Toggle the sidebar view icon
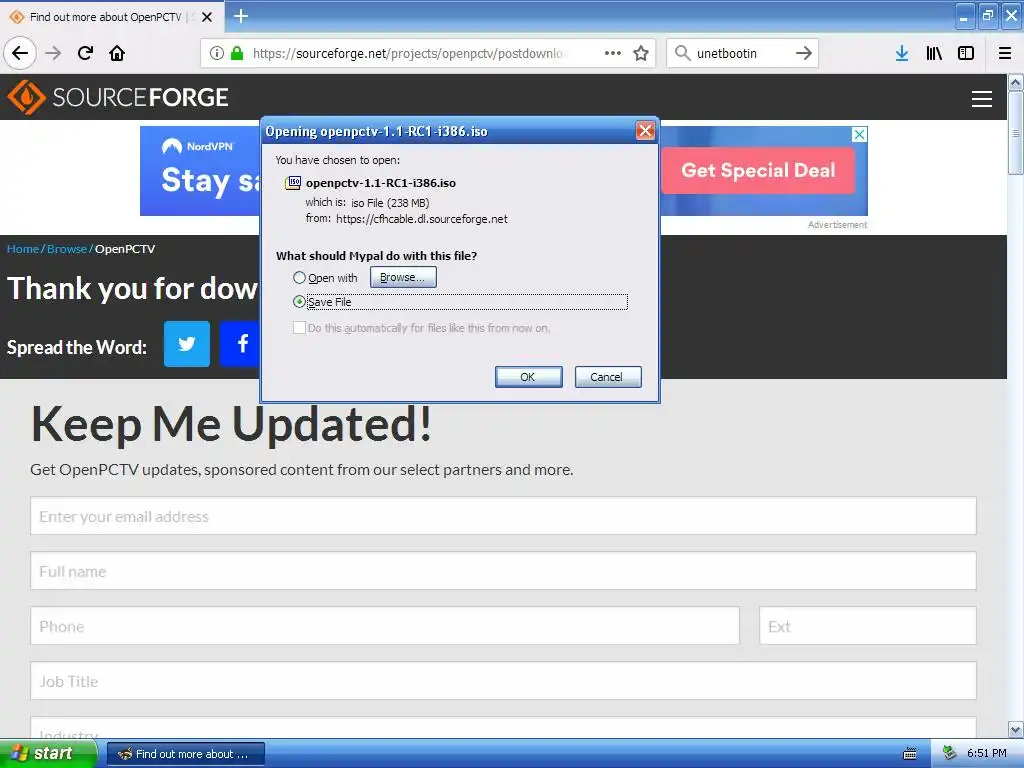Screen dimensions: 1024x768 tap(966, 53)
